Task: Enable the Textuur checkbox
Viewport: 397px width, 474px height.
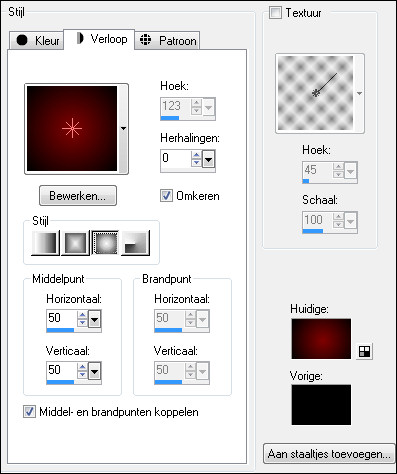Action: click(x=275, y=13)
